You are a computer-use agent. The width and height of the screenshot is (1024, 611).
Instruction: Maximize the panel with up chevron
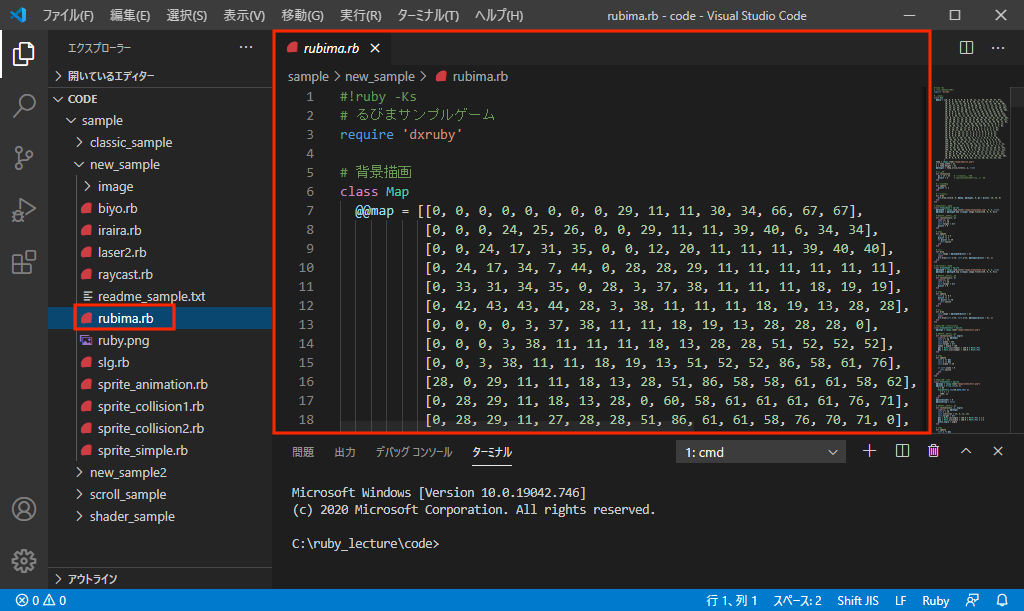[x=966, y=451]
